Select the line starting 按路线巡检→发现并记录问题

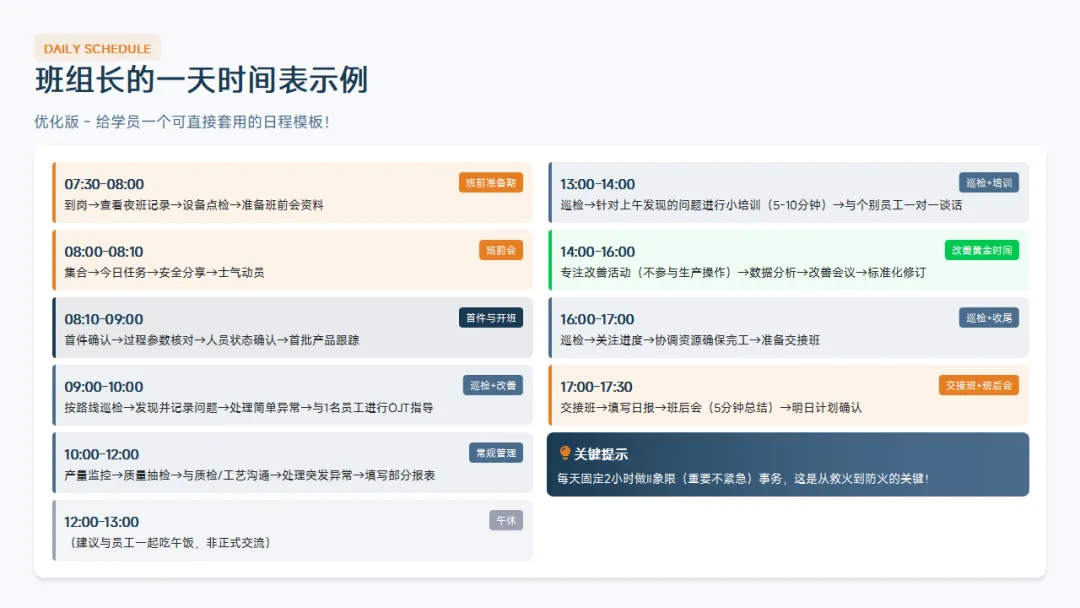click(x=249, y=407)
